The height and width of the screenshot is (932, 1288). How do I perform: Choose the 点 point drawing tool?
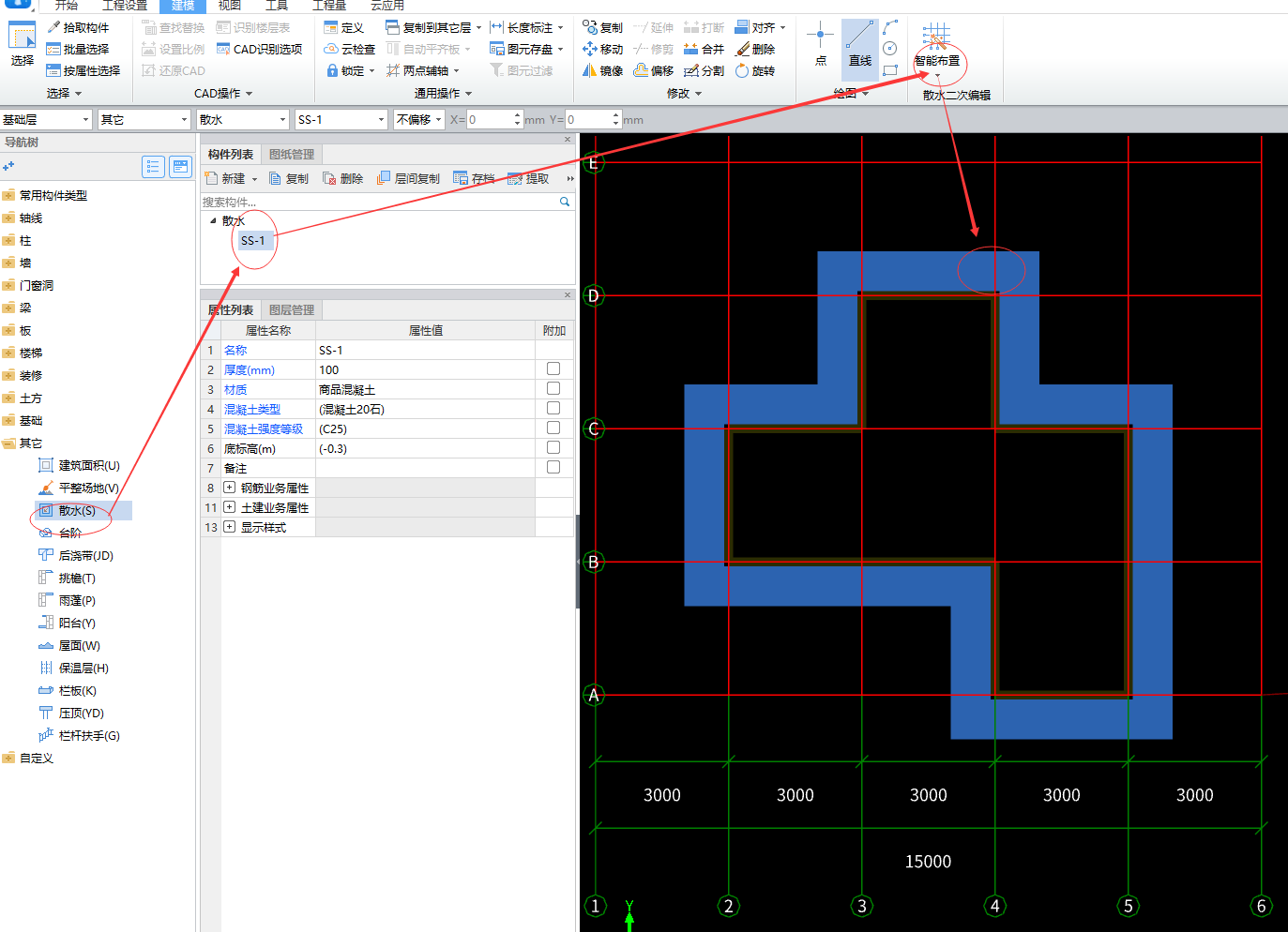tap(821, 45)
